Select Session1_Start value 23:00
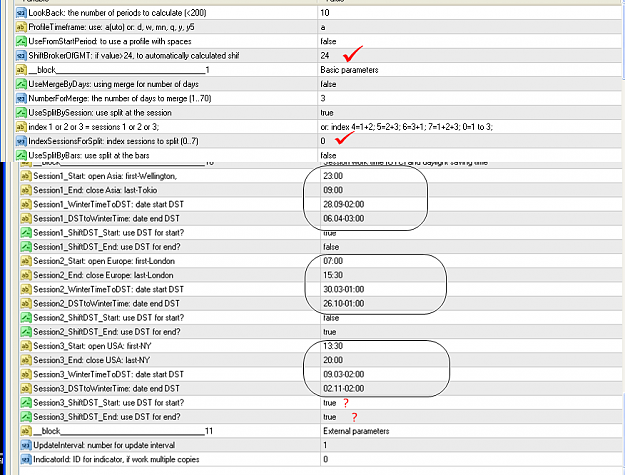 point(333,176)
